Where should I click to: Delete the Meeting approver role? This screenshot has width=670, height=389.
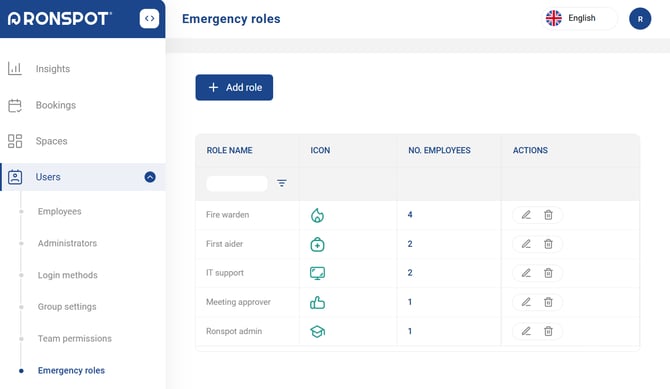tap(548, 302)
